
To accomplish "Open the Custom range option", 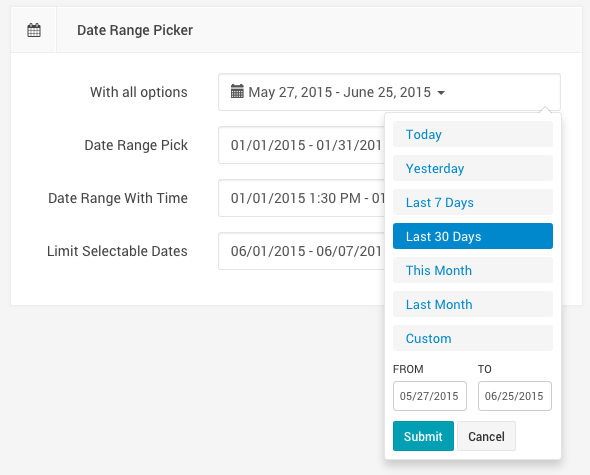I will pyautogui.click(x=473, y=338).
